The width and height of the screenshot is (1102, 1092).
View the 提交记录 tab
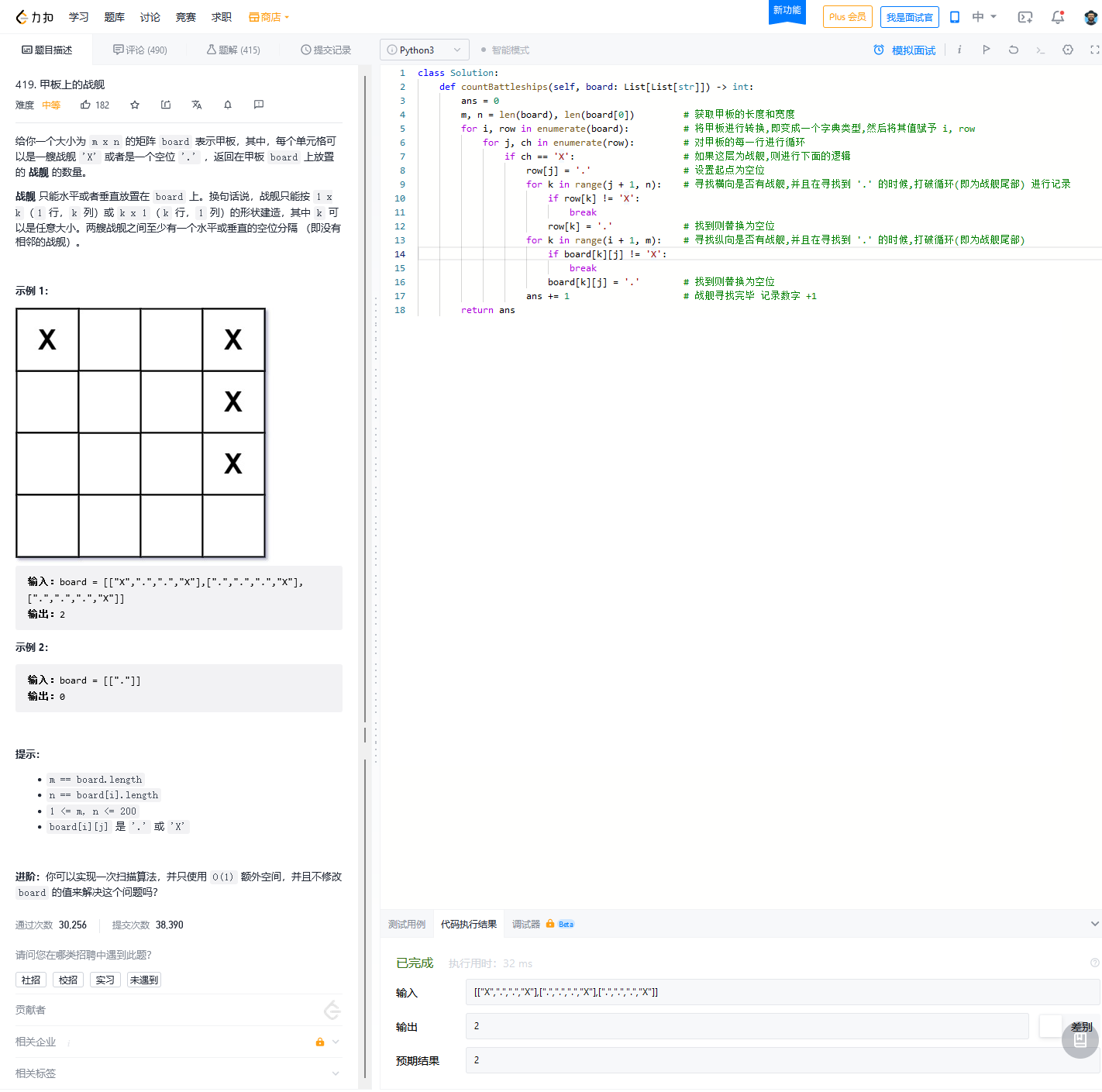pyautogui.click(x=326, y=50)
